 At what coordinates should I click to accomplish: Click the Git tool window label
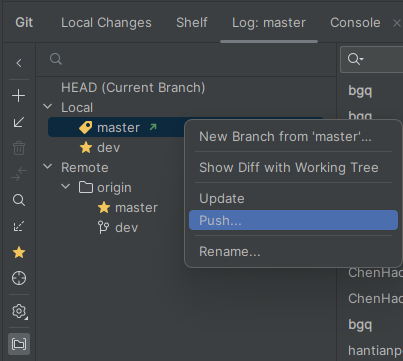pos(24,23)
